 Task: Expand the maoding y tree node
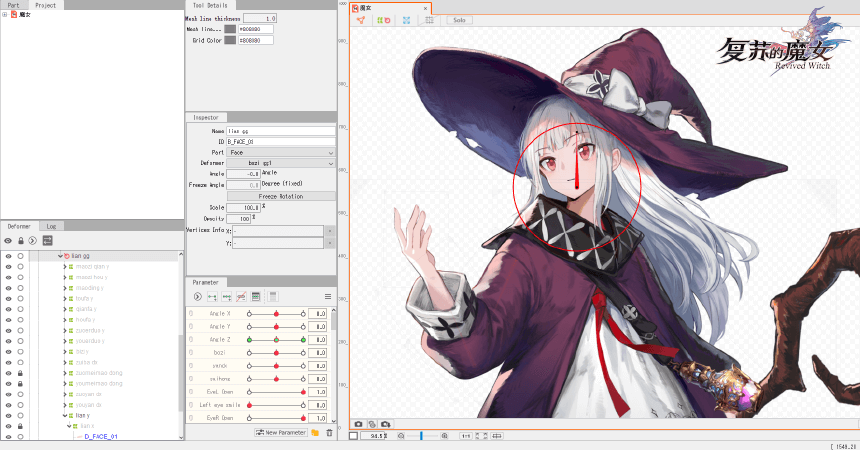(x=65, y=288)
